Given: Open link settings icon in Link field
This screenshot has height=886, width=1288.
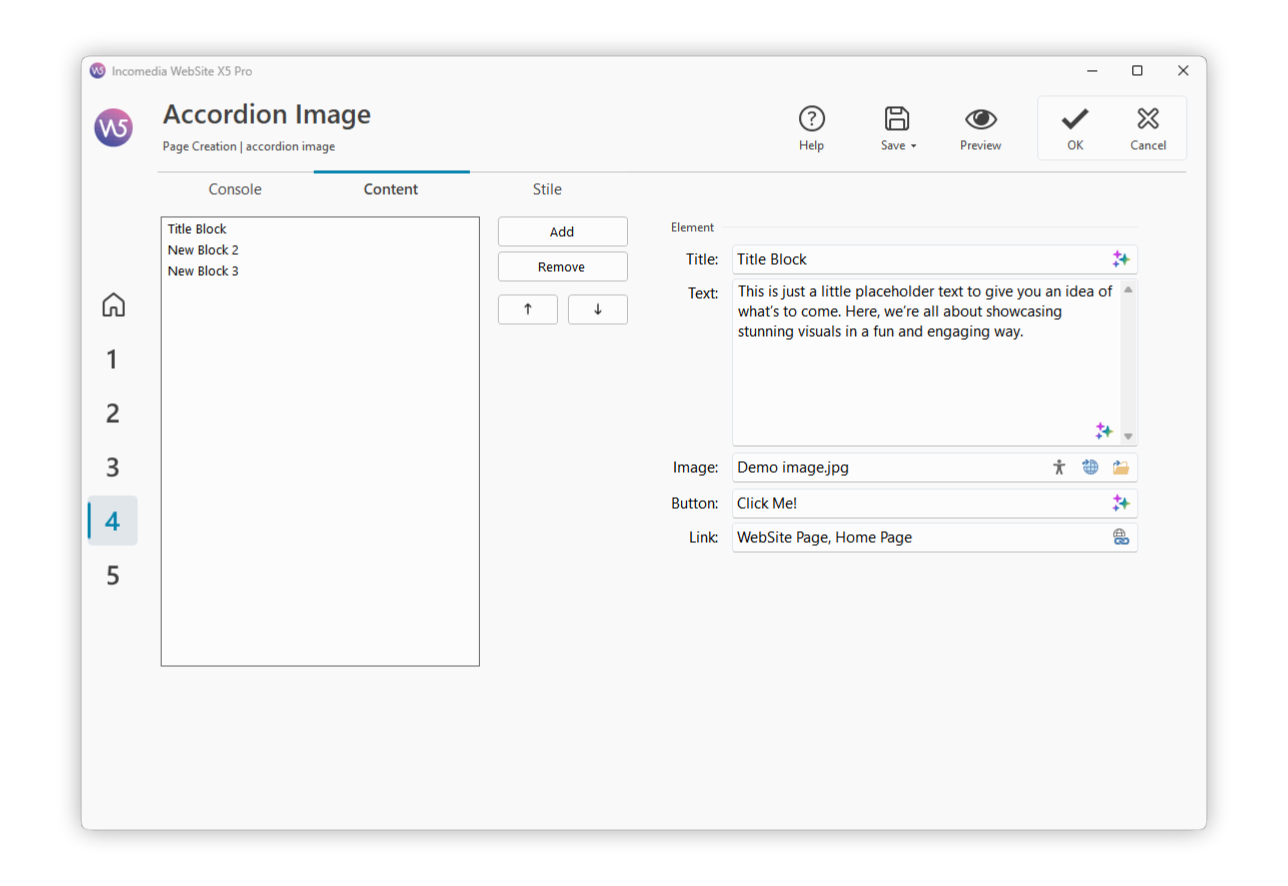Looking at the screenshot, I should (x=1120, y=537).
